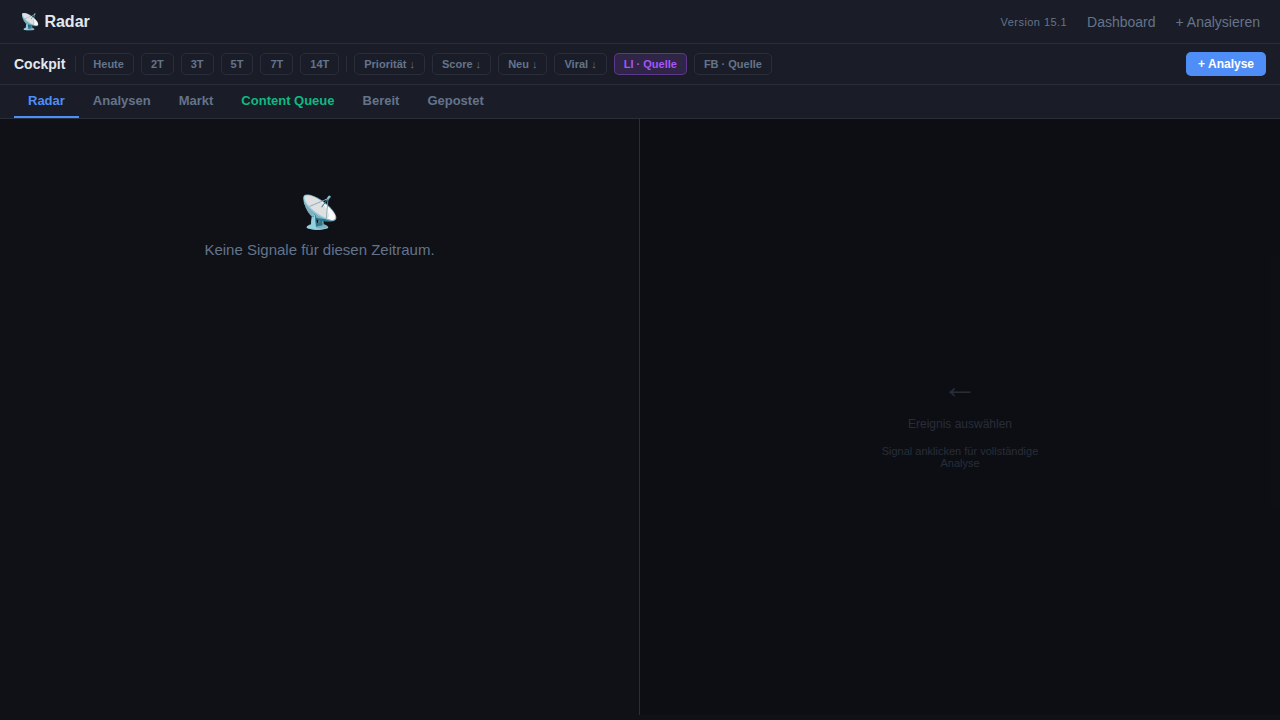Viewport: 1280px width, 720px height.
Task: Click 'Signal anklicken für vollständige Analyse' hint
Action: pyautogui.click(x=960, y=457)
